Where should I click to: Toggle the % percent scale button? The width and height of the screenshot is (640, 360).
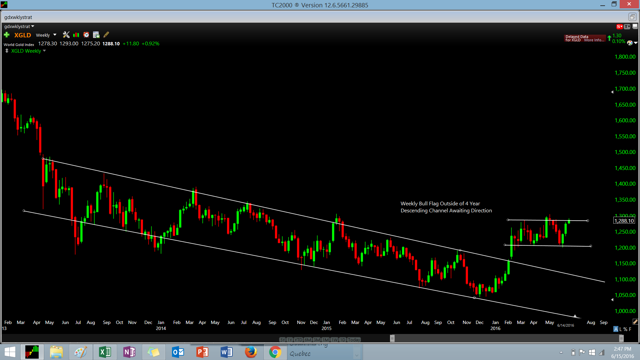[626, 329]
